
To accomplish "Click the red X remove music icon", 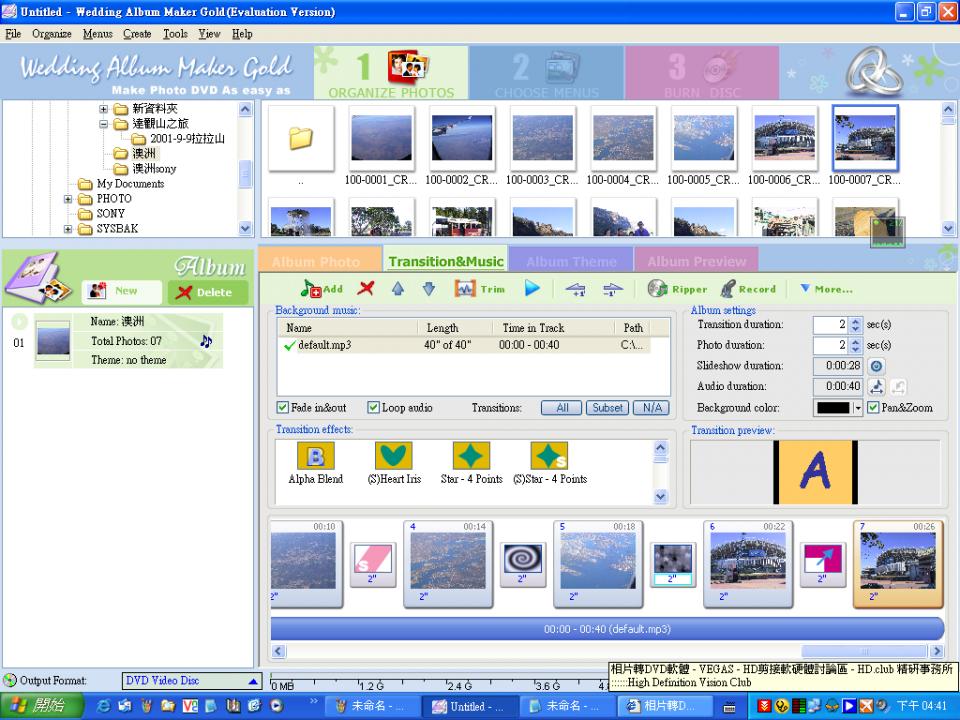I will pyautogui.click(x=366, y=289).
